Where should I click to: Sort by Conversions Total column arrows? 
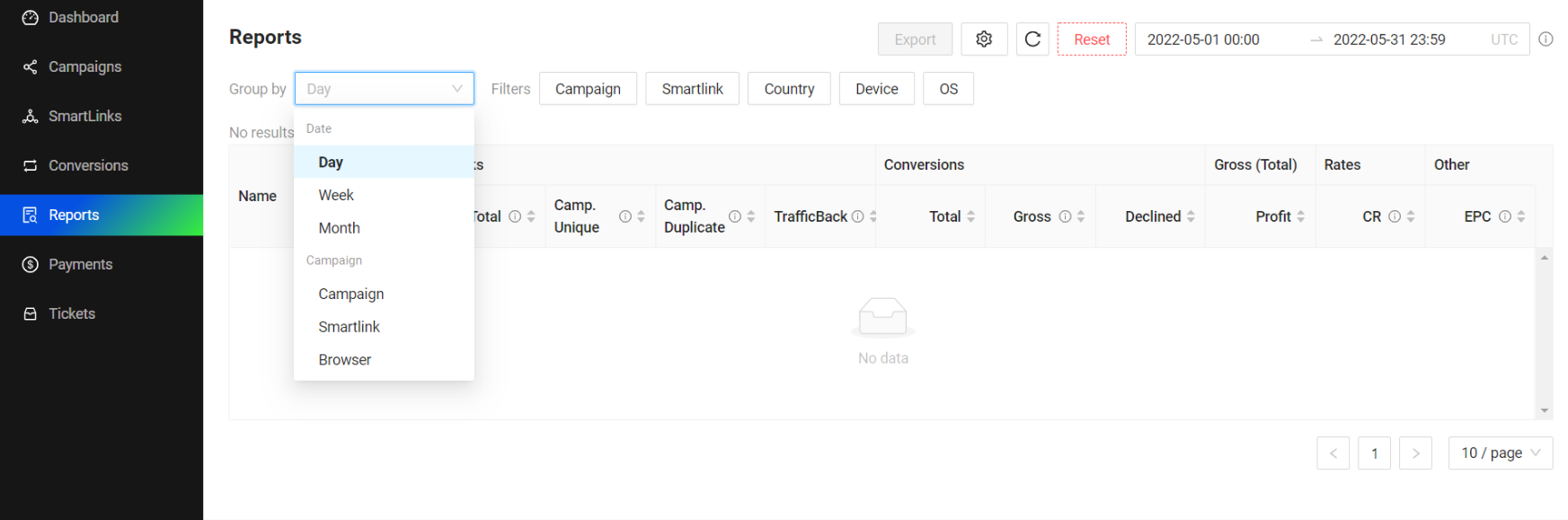pos(970,216)
